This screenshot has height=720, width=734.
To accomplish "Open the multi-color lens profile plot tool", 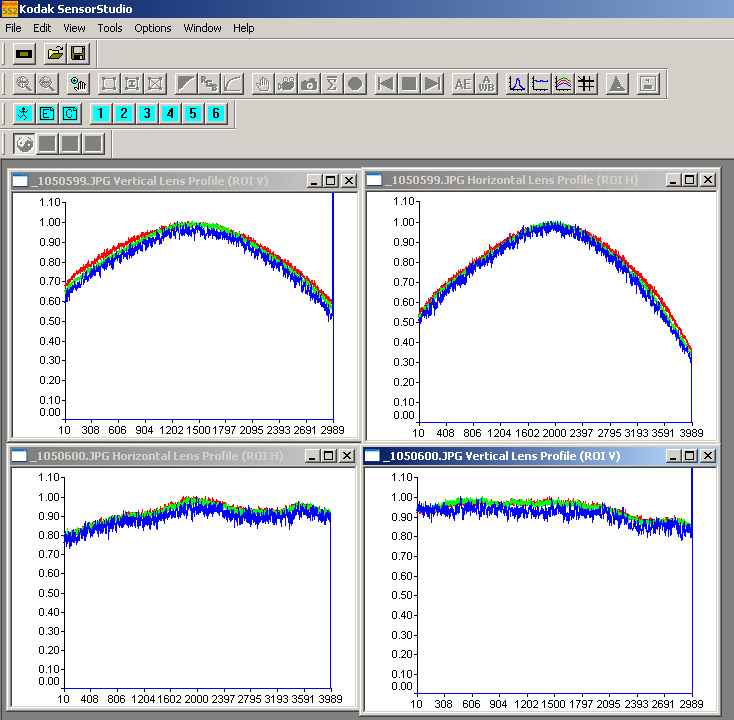I will (563, 84).
